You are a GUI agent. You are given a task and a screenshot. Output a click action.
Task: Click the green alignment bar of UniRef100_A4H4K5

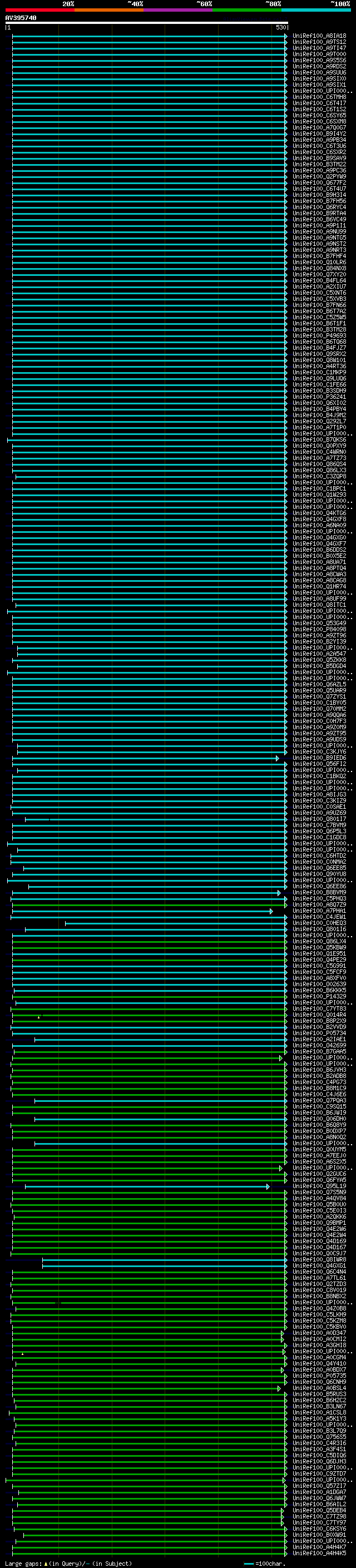[149, 1553]
